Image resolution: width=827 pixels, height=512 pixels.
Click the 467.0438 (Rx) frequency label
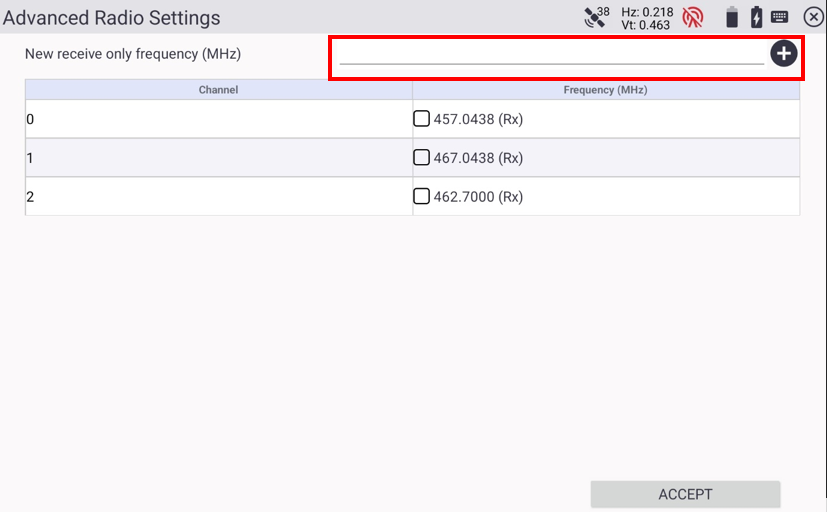tap(478, 158)
